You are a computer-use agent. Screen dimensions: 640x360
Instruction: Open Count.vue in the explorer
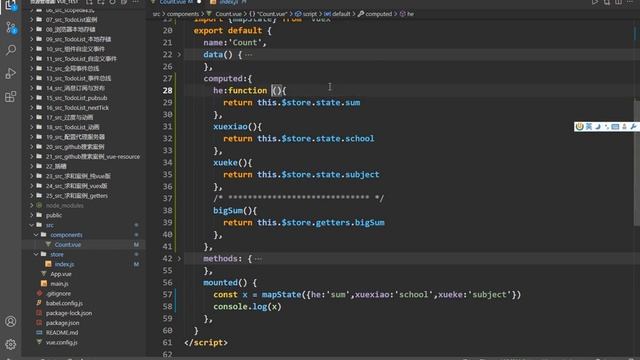click(68, 244)
